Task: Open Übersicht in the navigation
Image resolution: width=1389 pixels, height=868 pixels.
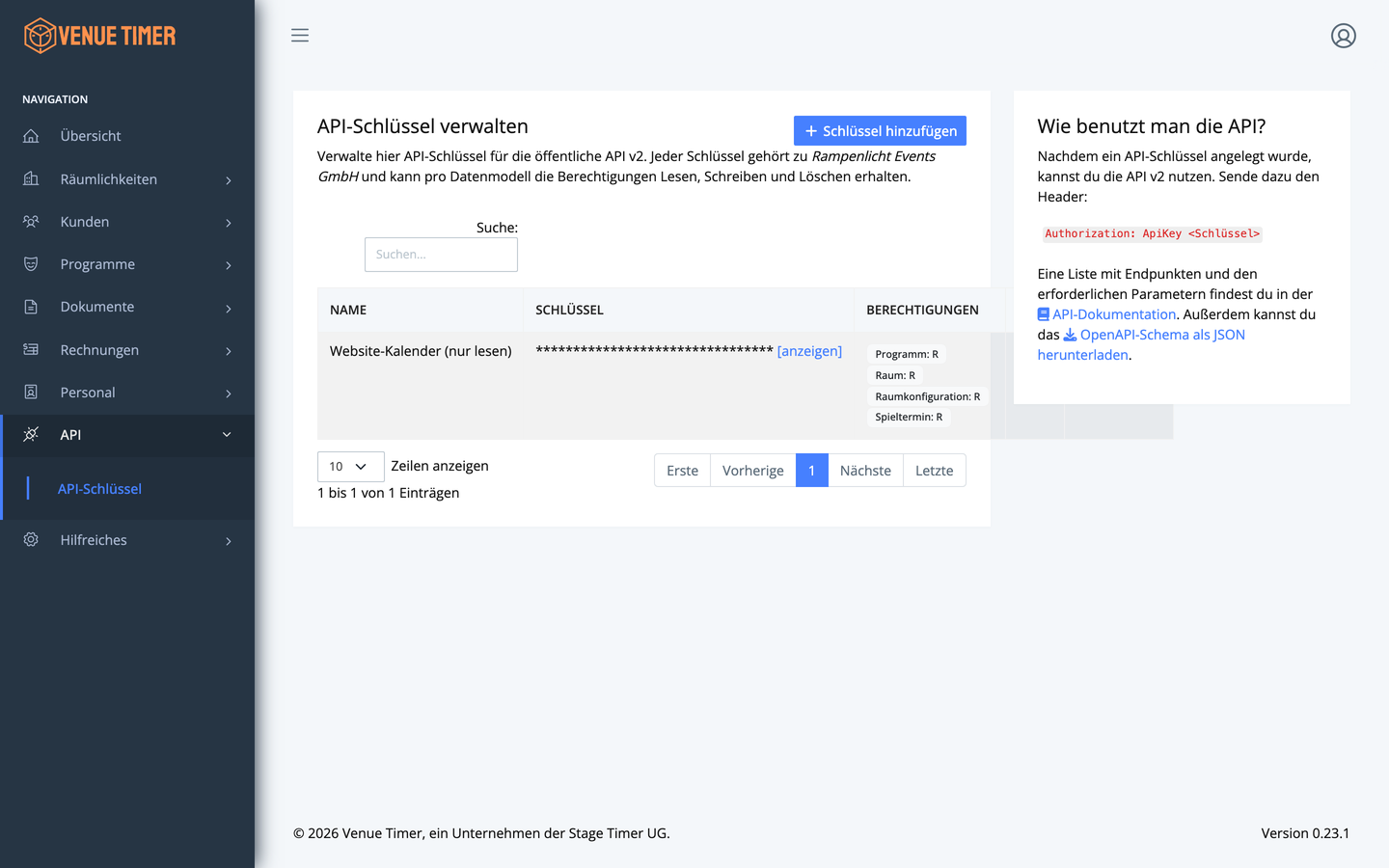Action: tap(127, 136)
